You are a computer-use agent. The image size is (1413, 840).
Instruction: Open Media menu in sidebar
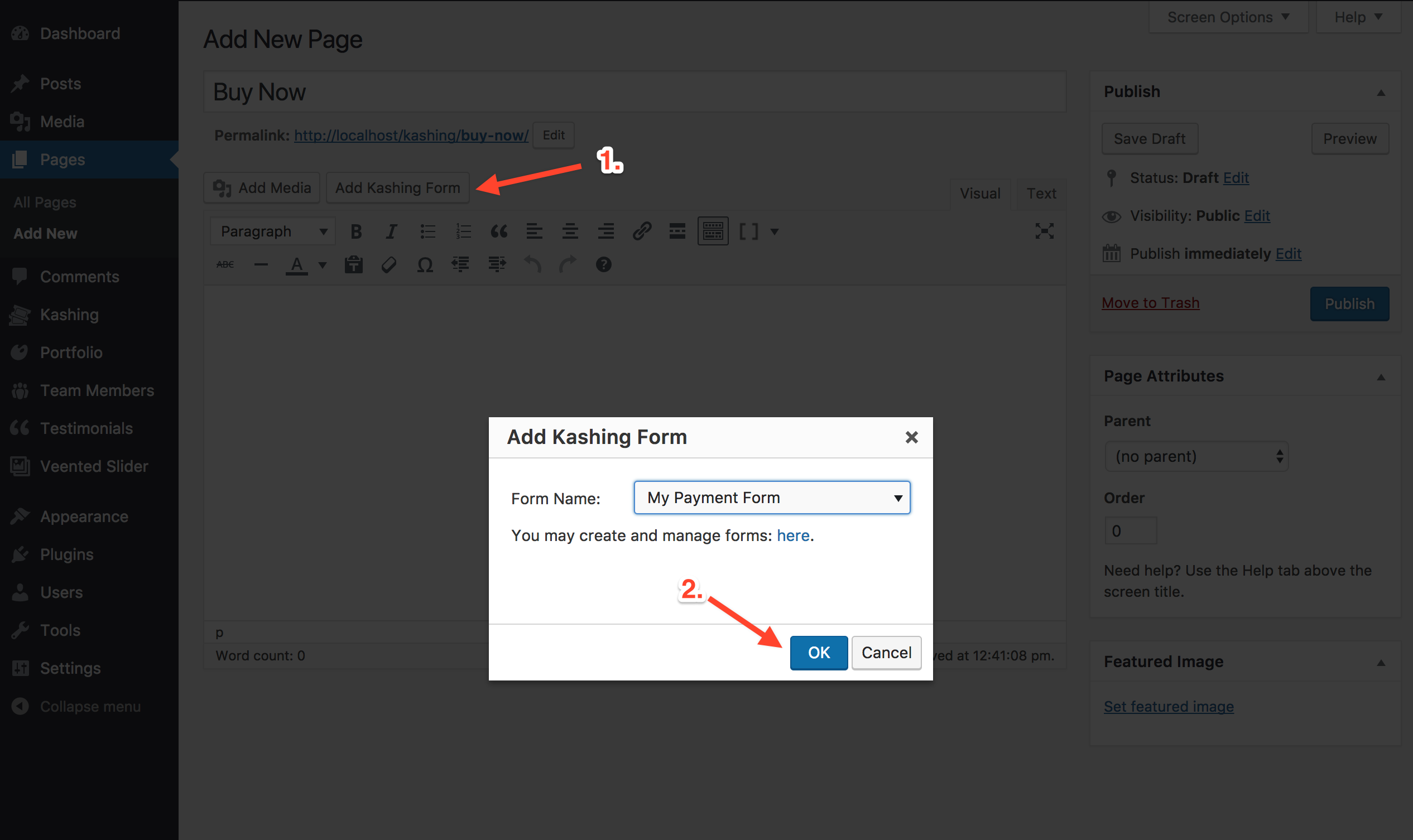63,122
